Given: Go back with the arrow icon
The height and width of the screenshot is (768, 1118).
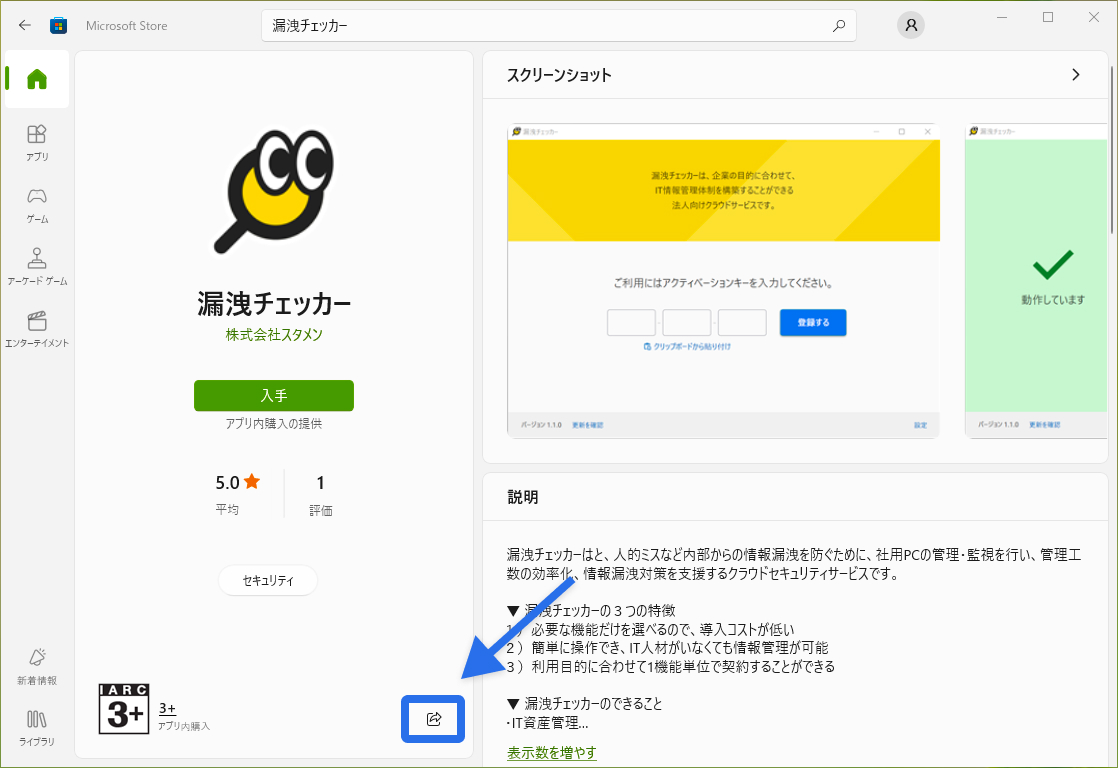Looking at the screenshot, I should [x=25, y=26].
